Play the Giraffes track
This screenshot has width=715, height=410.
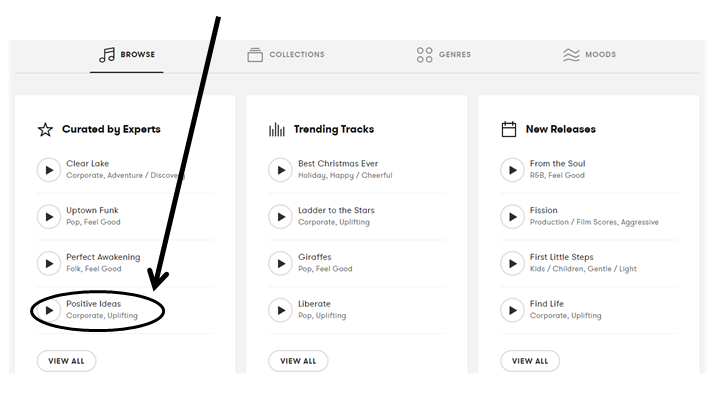tap(281, 263)
